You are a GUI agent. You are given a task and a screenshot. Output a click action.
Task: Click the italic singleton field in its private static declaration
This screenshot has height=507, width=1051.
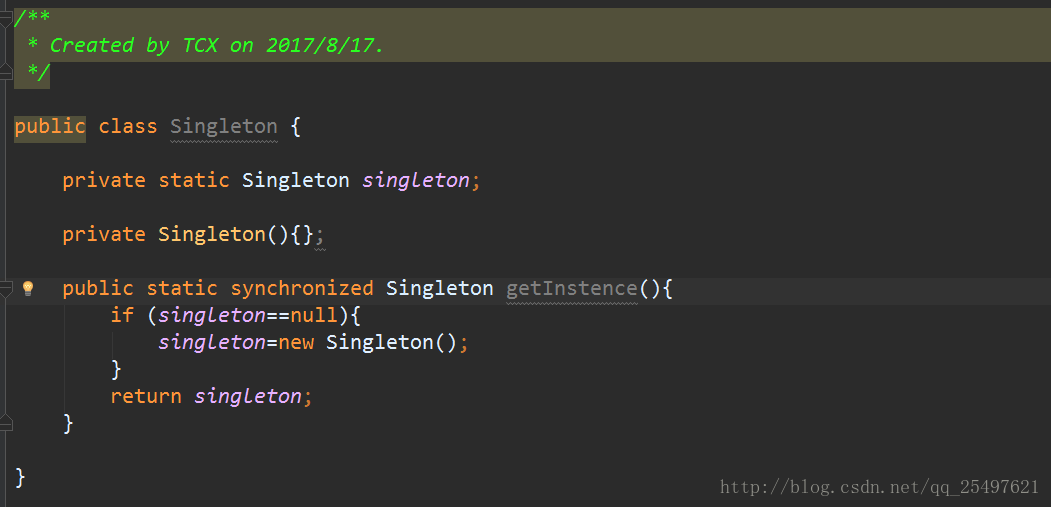(x=416, y=180)
